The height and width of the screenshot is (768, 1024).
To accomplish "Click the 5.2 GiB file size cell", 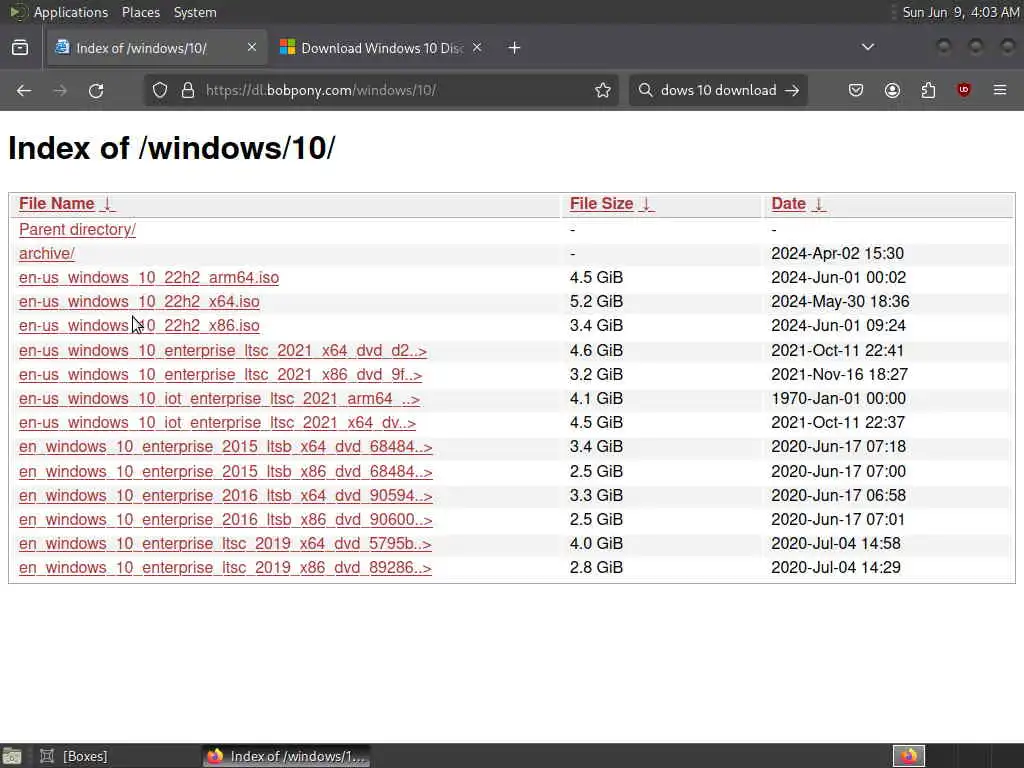I will point(596,302).
